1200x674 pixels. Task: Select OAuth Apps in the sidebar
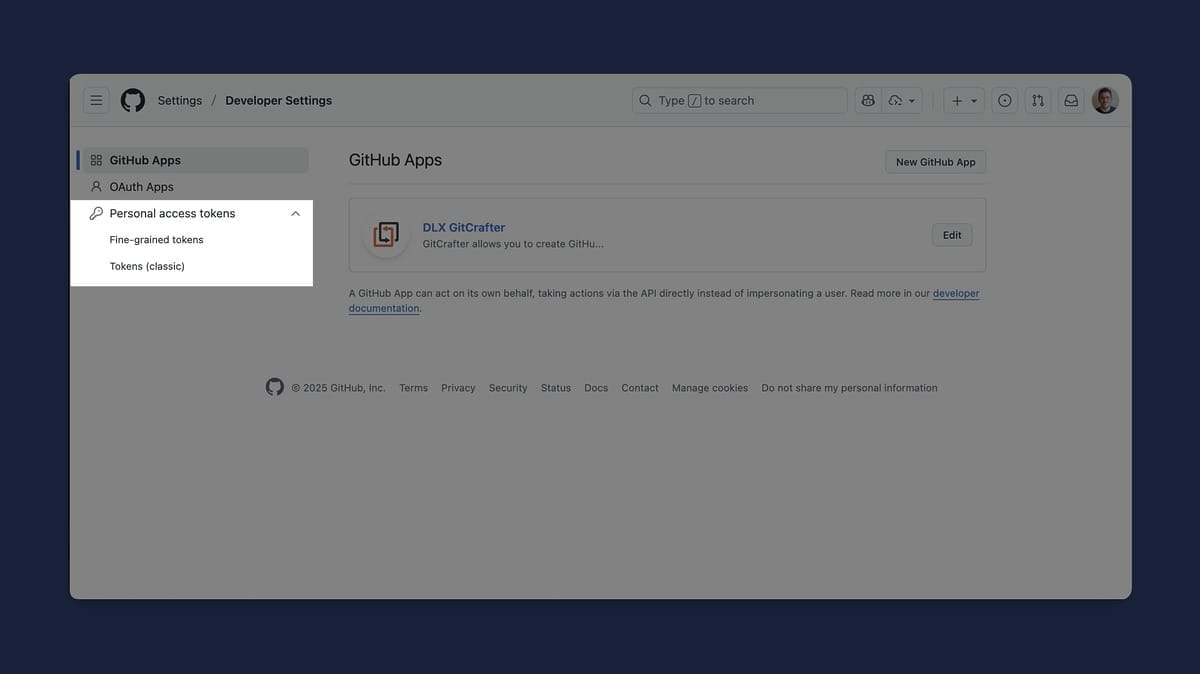click(141, 187)
